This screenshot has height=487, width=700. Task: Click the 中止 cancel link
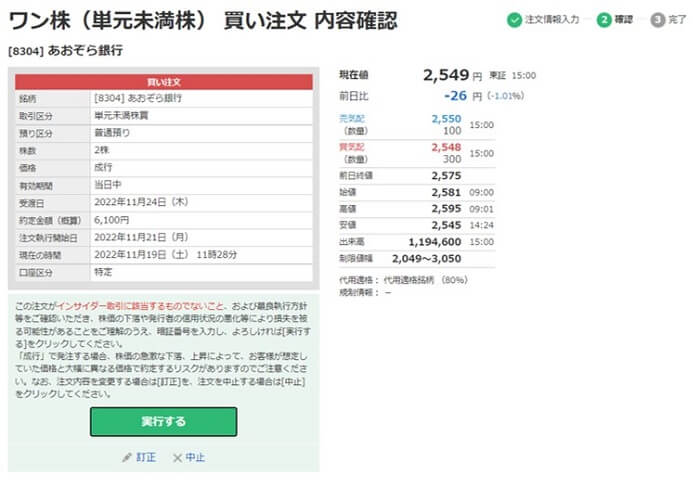[x=195, y=458]
